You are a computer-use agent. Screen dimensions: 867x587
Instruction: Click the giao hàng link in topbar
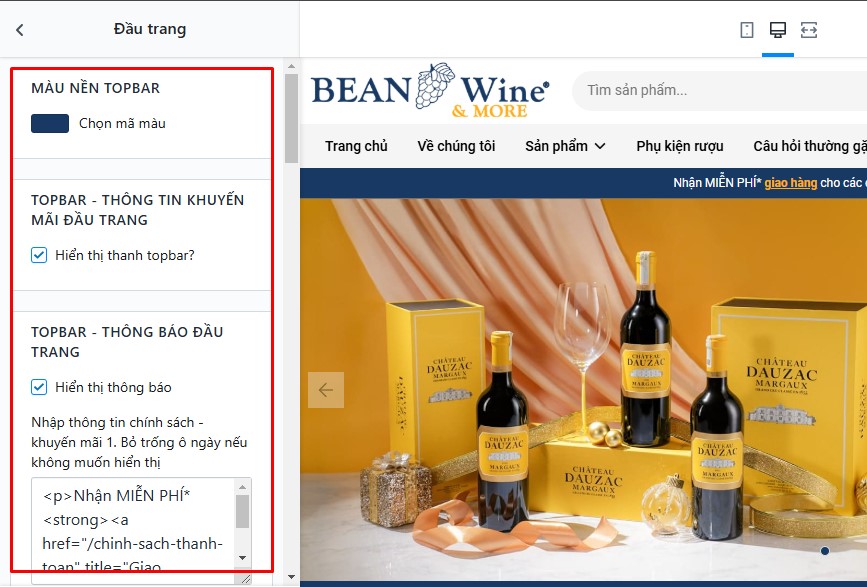791,182
